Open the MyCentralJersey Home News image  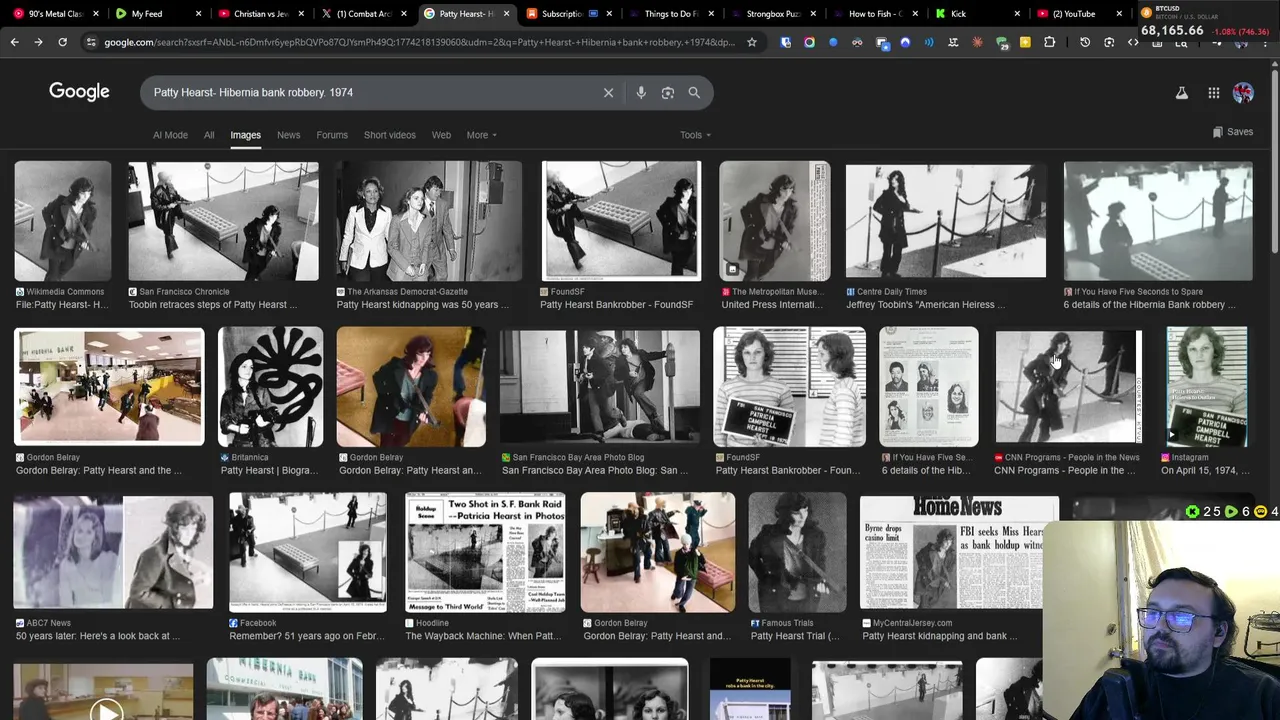(x=958, y=552)
